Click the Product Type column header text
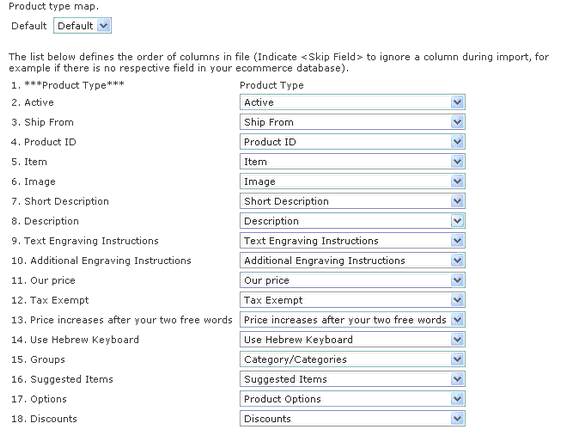The image size is (567, 430). point(272,85)
